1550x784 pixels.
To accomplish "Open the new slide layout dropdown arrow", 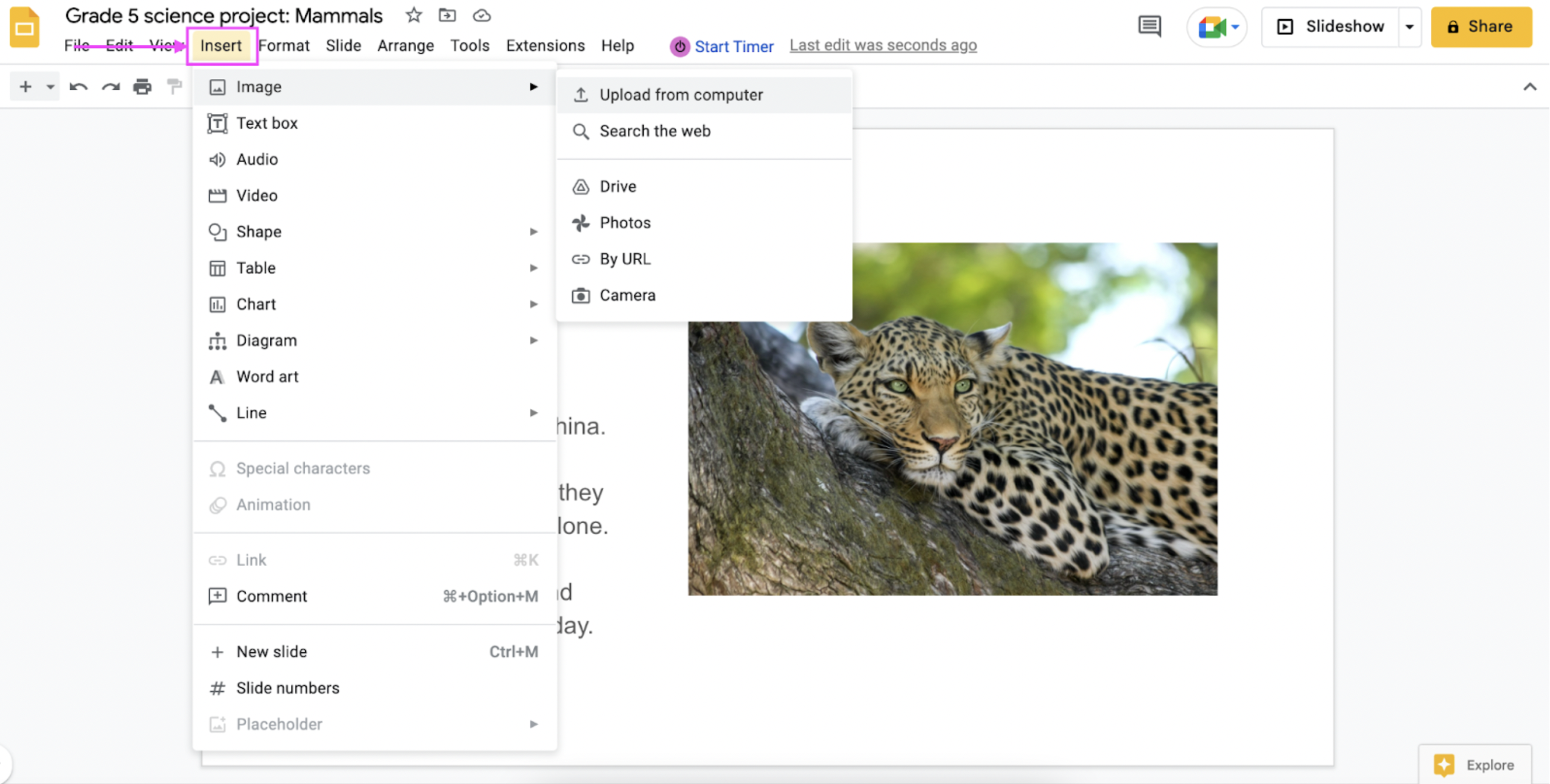I will click(51, 87).
